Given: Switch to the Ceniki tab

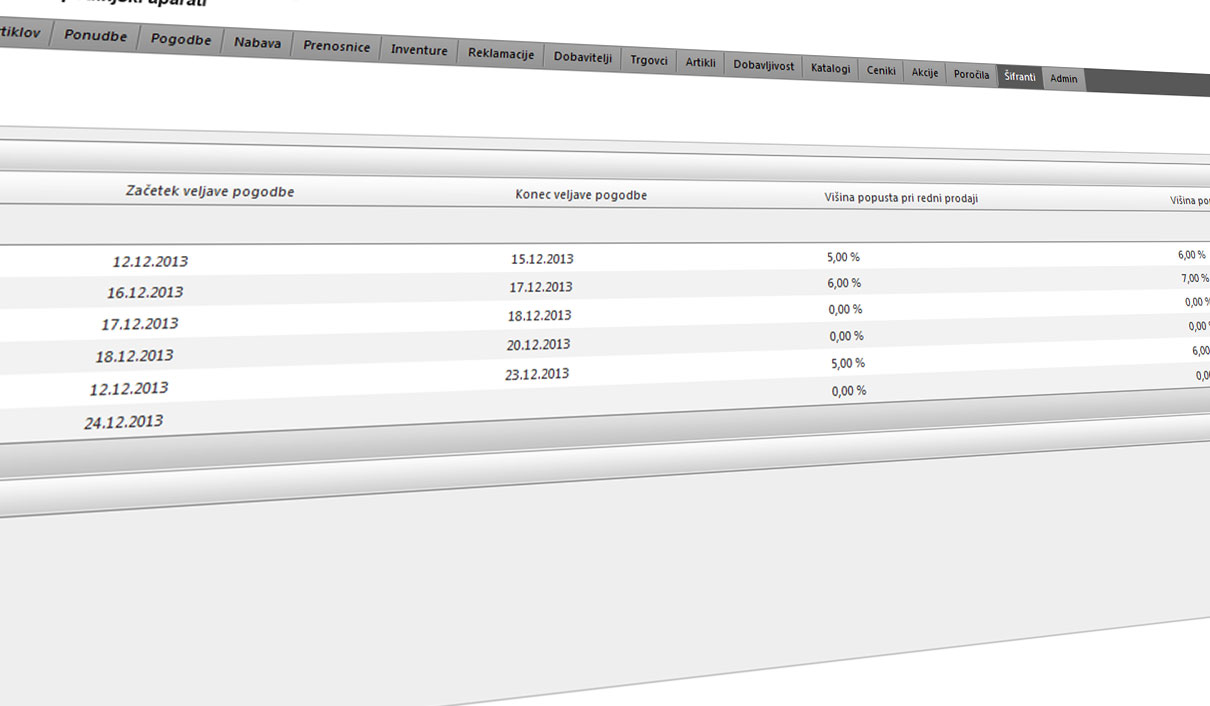Looking at the screenshot, I should pyautogui.click(x=881, y=71).
